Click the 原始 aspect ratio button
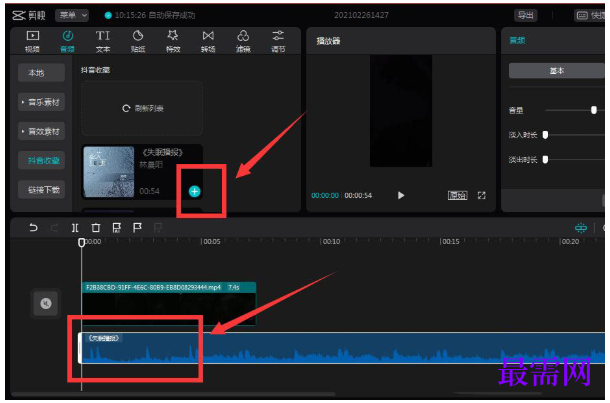610x403 pixels. [x=458, y=195]
